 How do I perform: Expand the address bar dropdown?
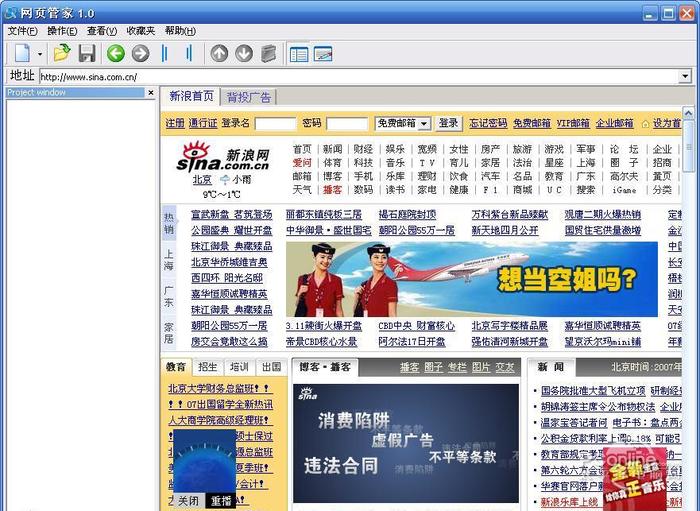tap(685, 77)
